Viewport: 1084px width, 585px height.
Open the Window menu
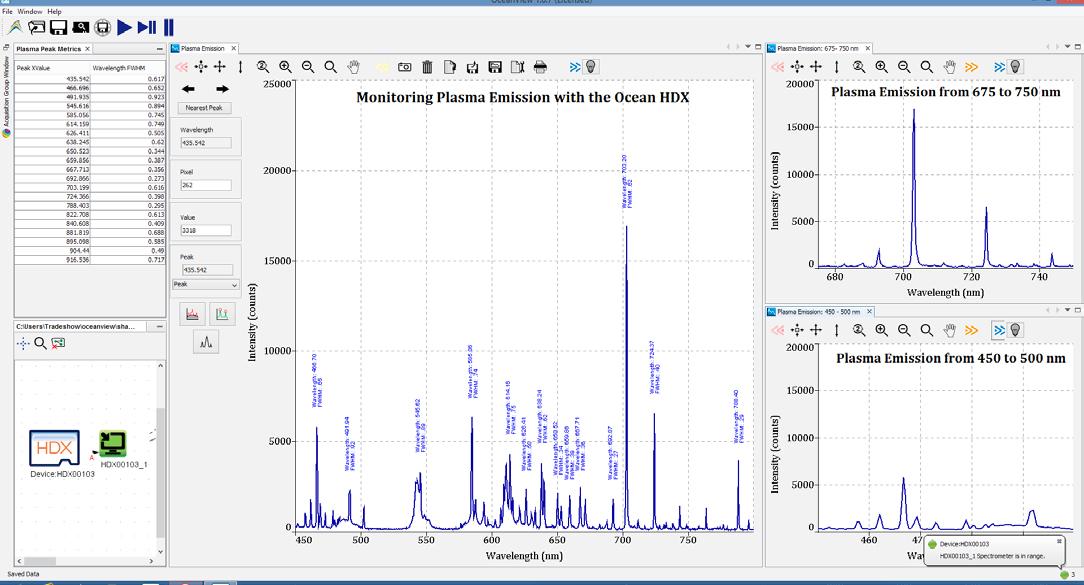30,11
